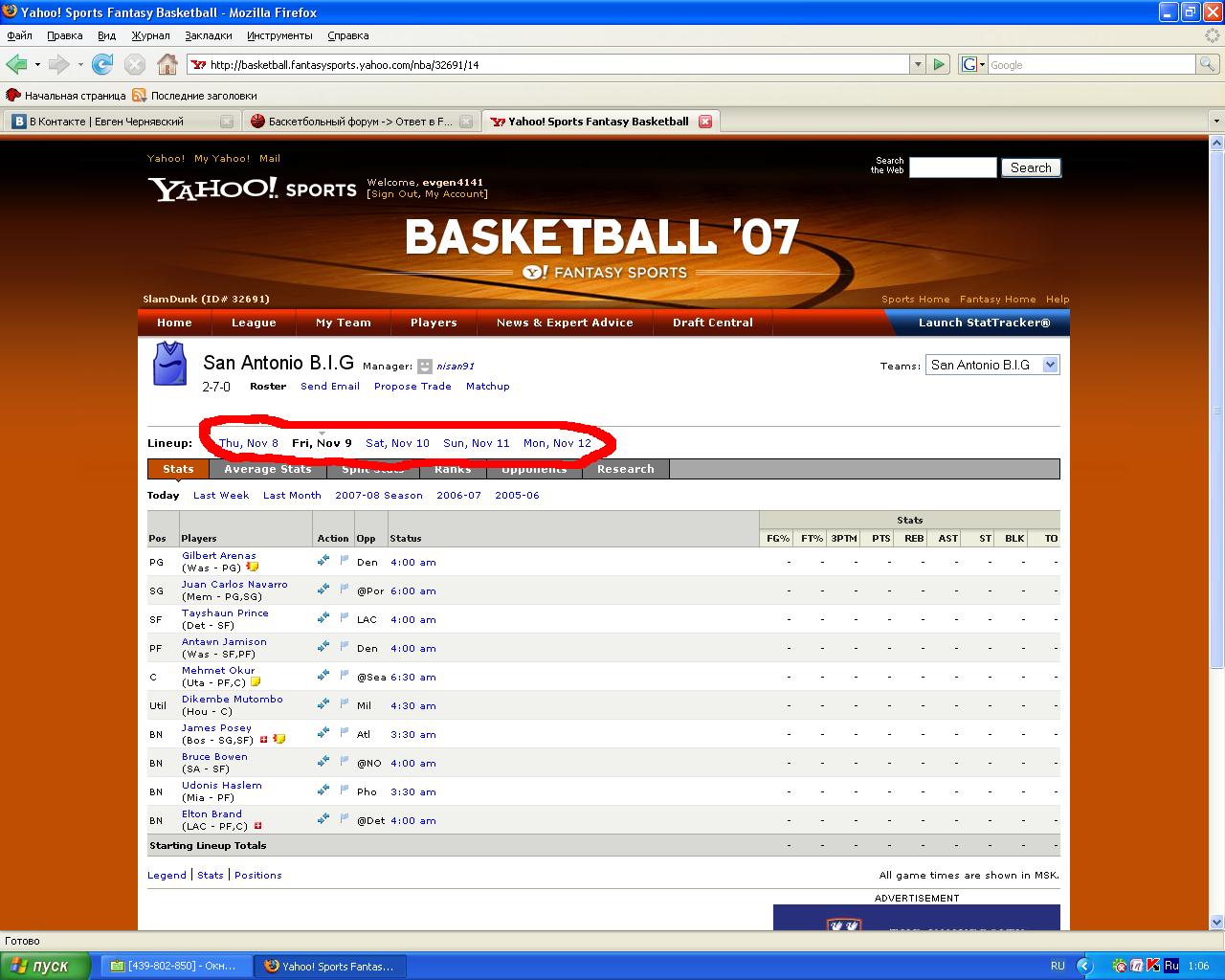Open the Инструменты menu
1225x980 pixels.
pos(279,35)
